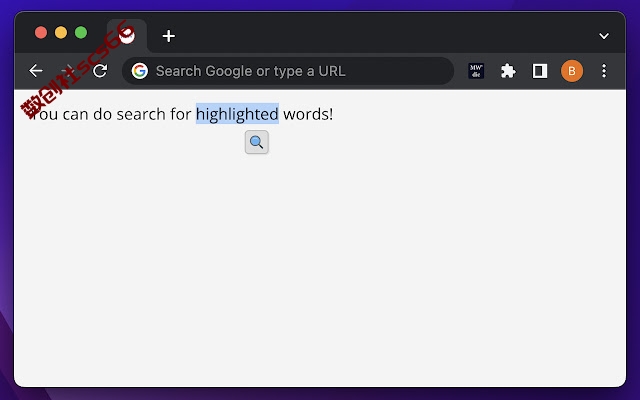This screenshot has height=400, width=640.
Task: Maximize the window with green button
Action: click(81, 32)
